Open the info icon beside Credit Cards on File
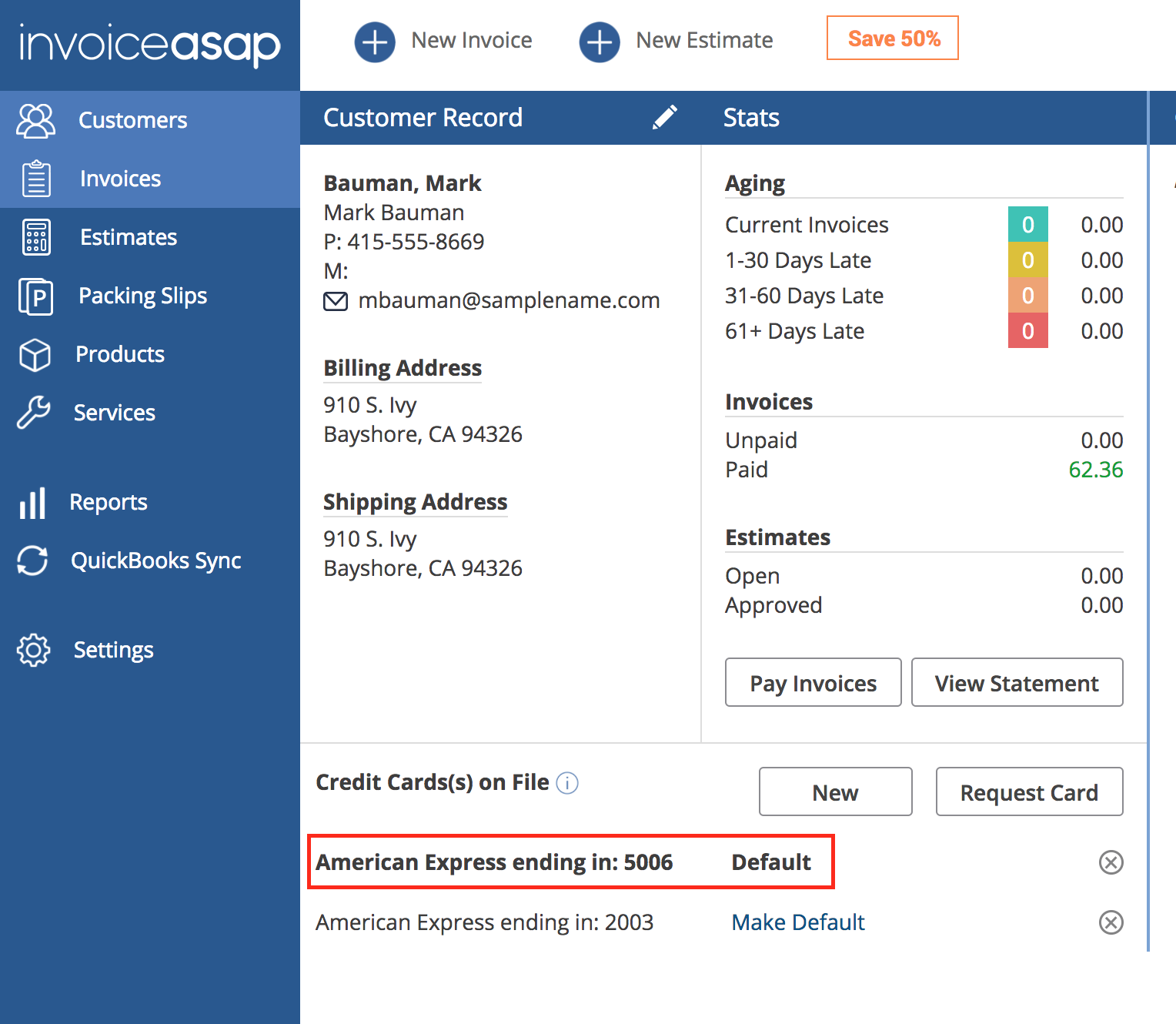 click(x=567, y=783)
